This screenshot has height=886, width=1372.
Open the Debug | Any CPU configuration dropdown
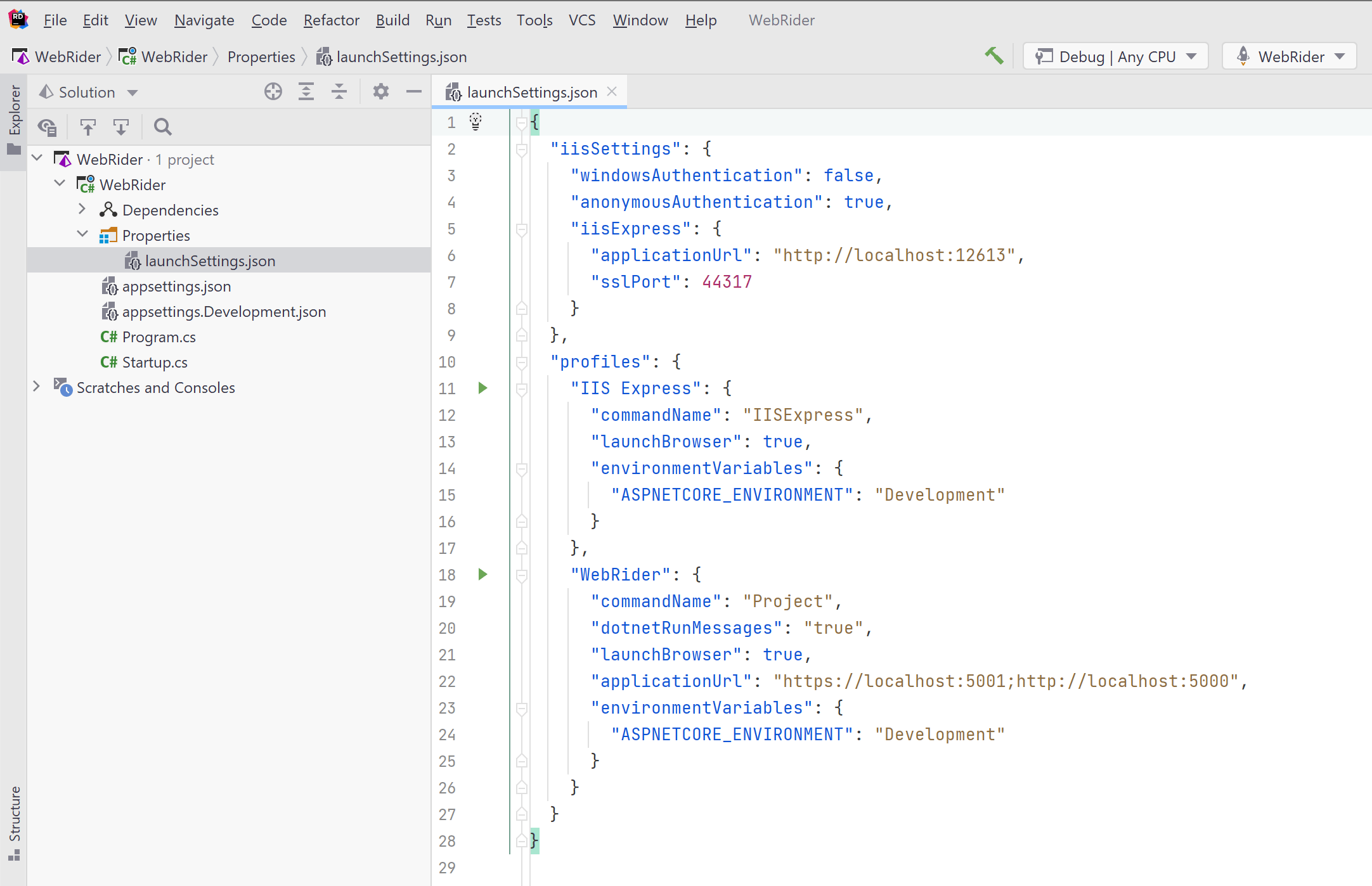[x=1116, y=56]
